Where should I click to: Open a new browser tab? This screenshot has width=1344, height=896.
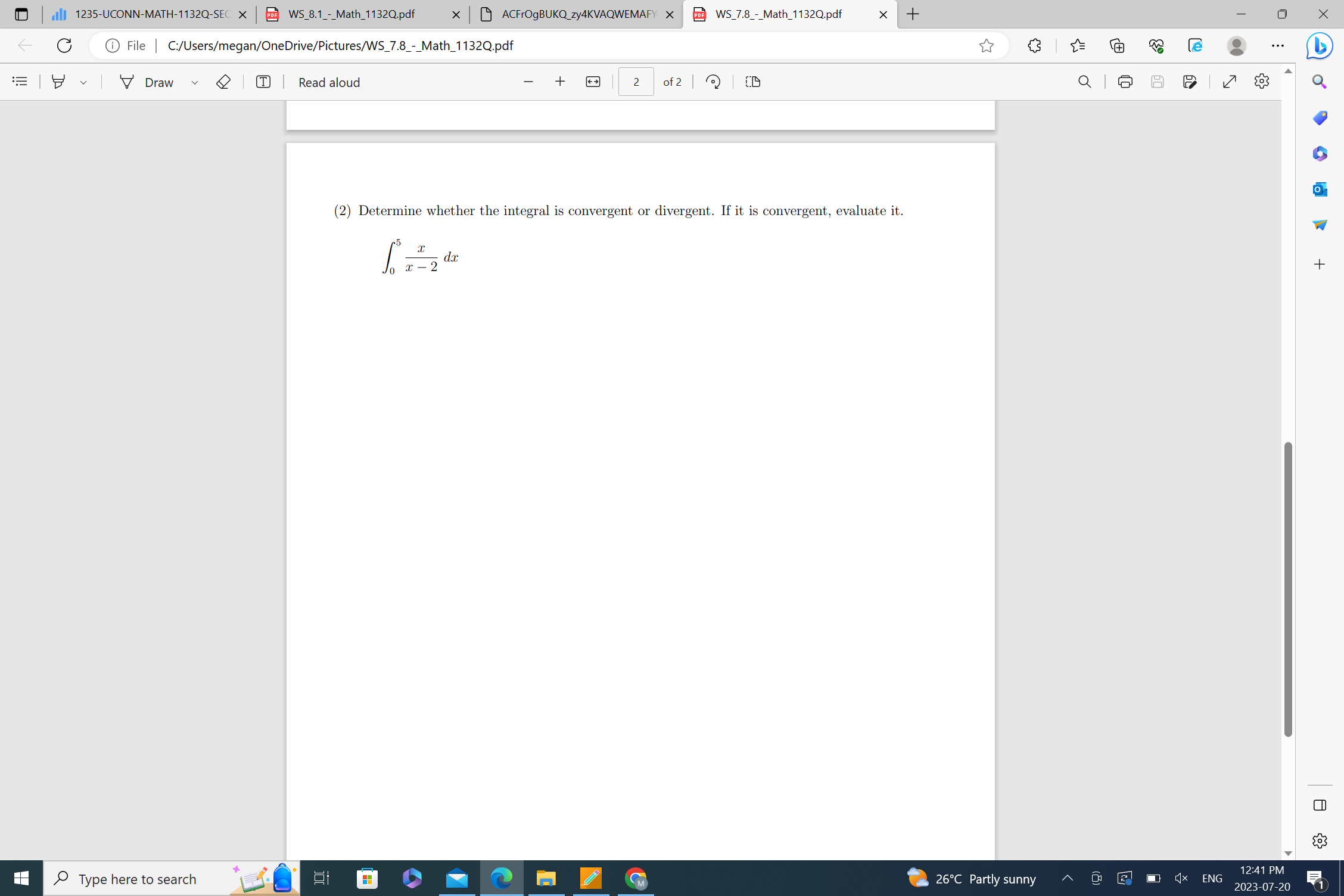point(913,14)
